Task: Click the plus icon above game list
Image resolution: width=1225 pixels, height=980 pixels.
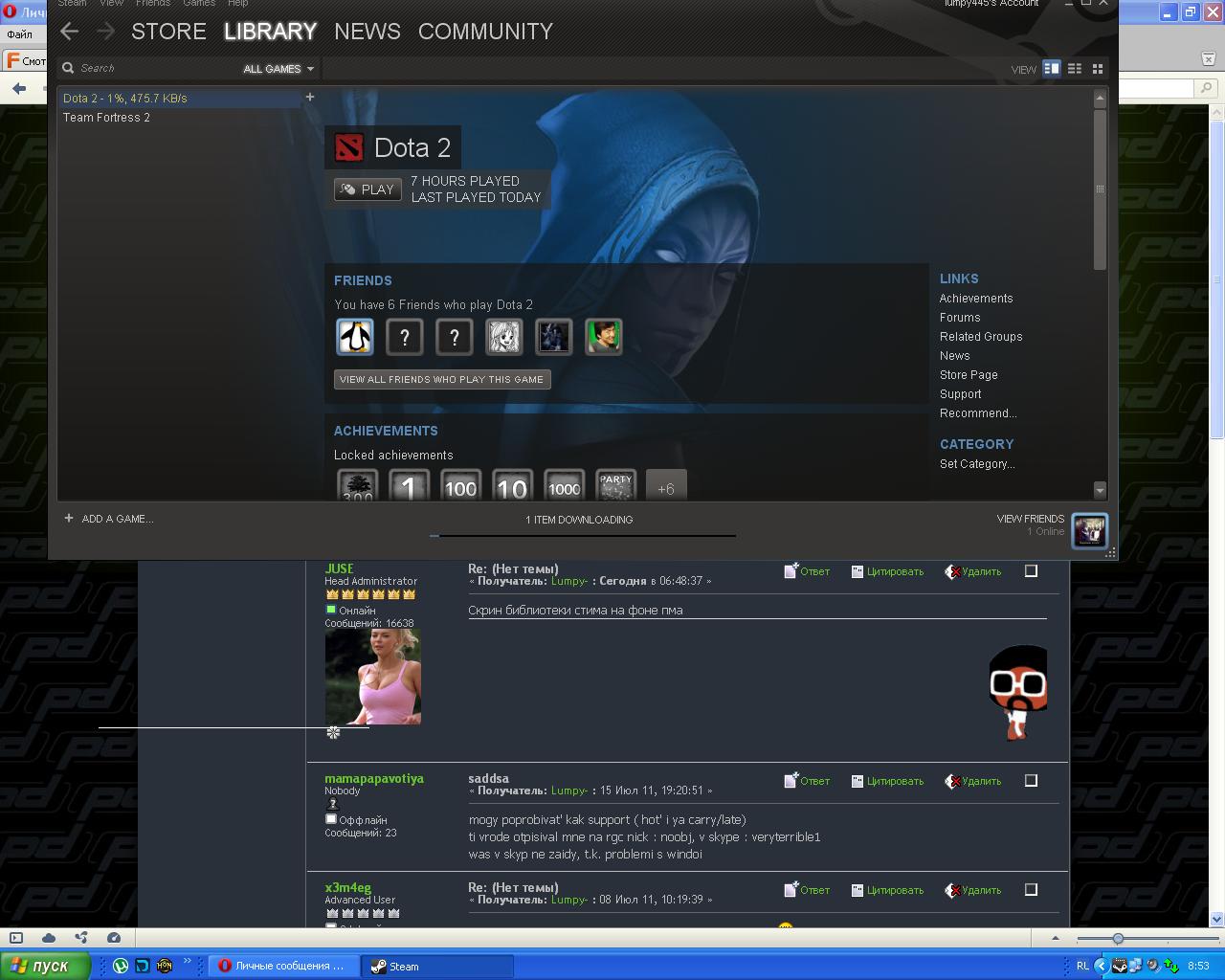Action: [x=309, y=97]
